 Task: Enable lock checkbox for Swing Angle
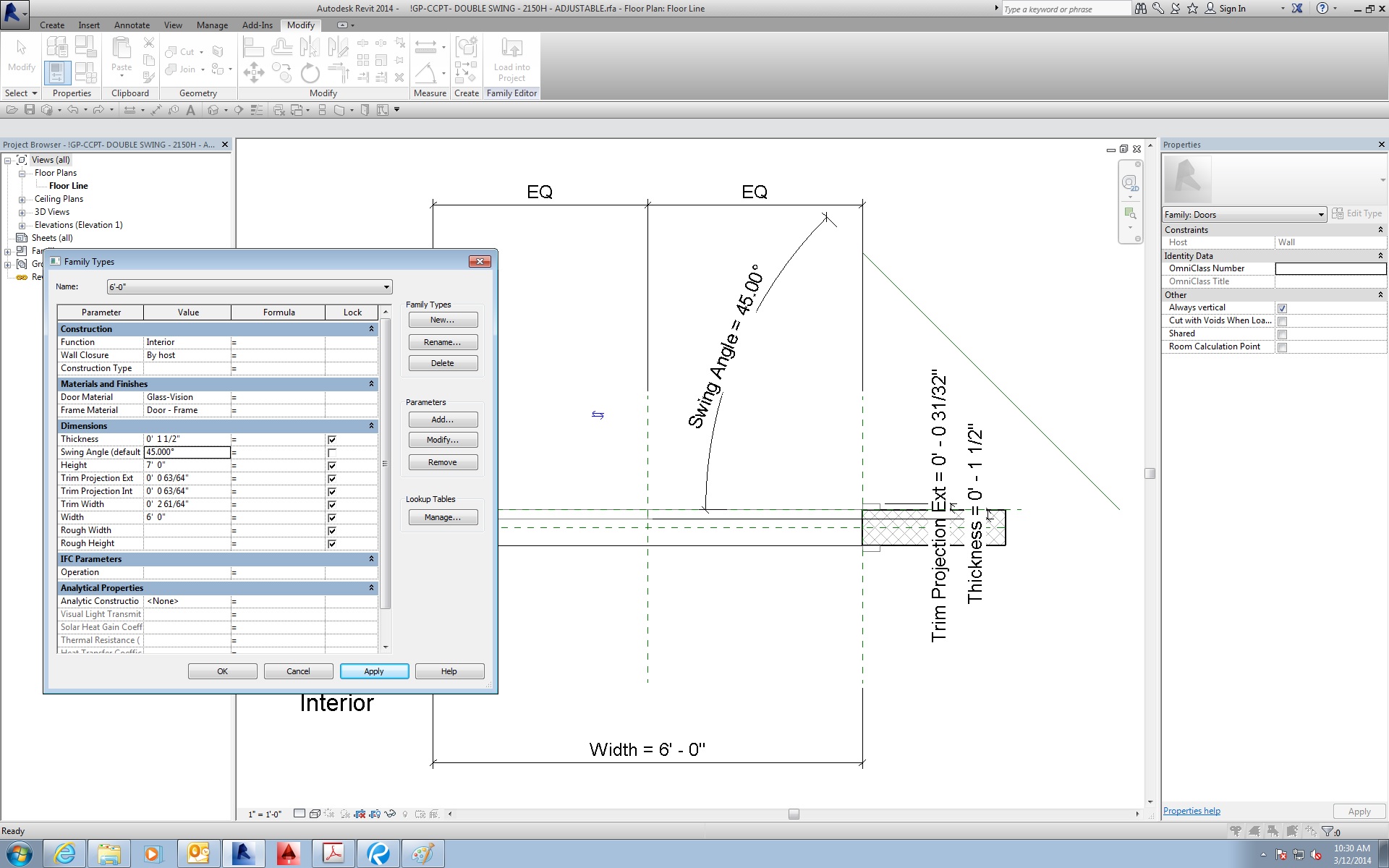[x=332, y=453]
